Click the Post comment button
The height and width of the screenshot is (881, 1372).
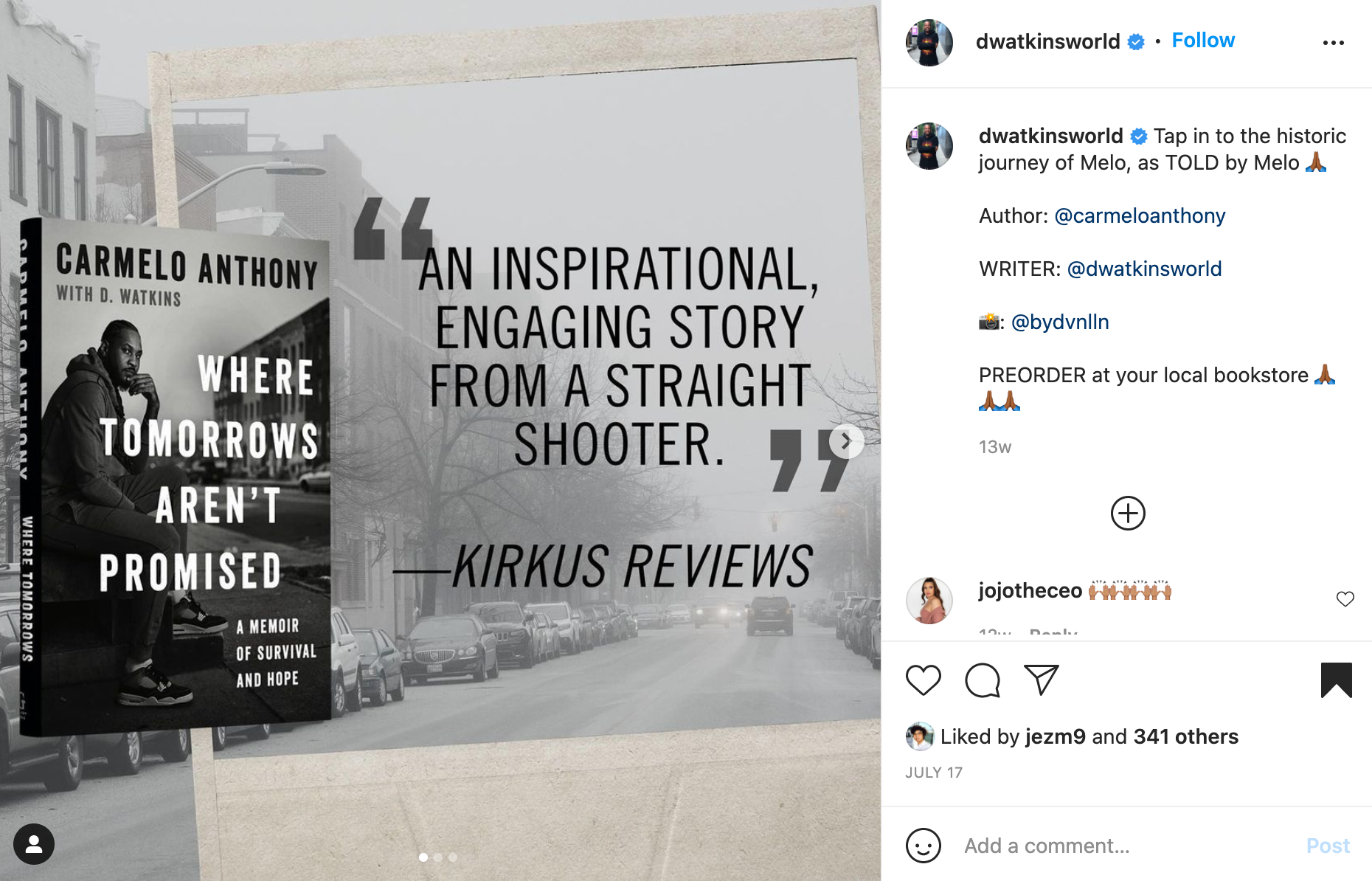point(1327,846)
